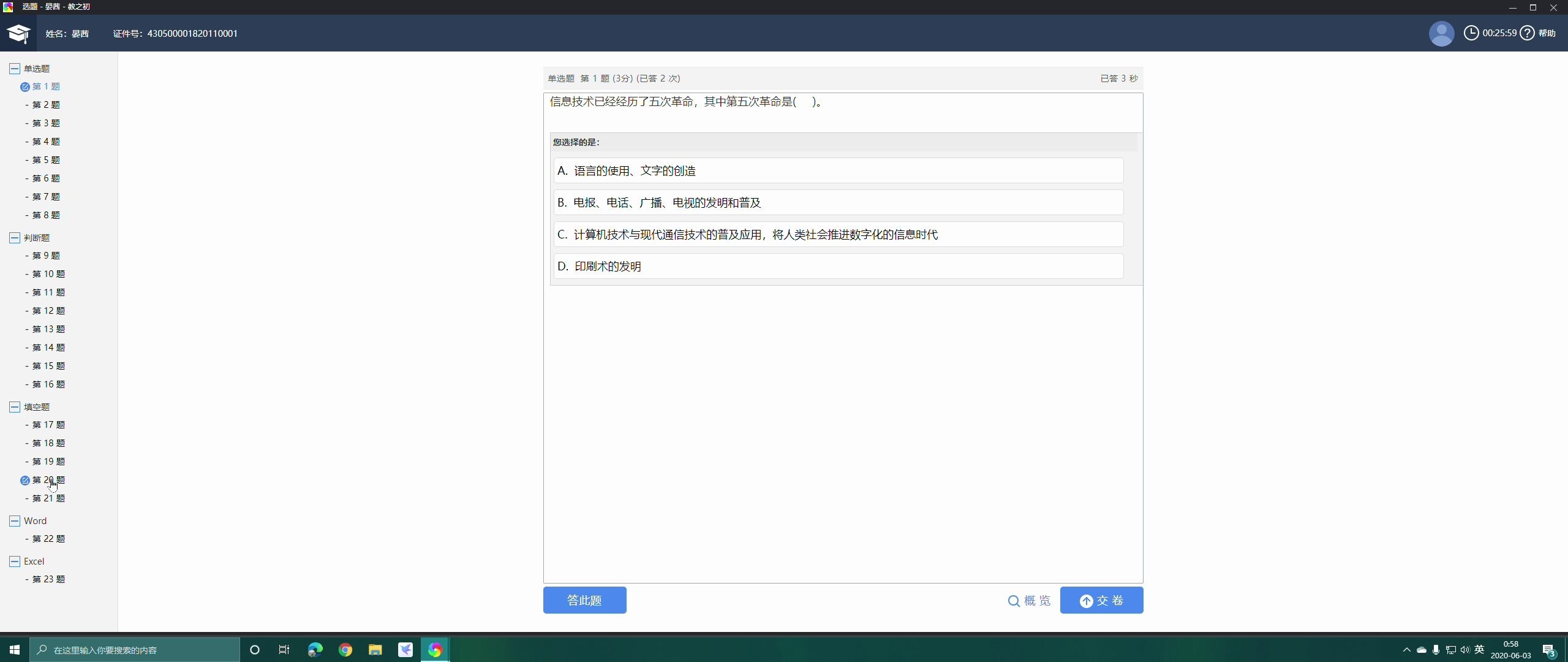Screen dimensions: 1568x662
Task: Click the magnifier icon on the 概览 button
Action: click(x=1014, y=601)
